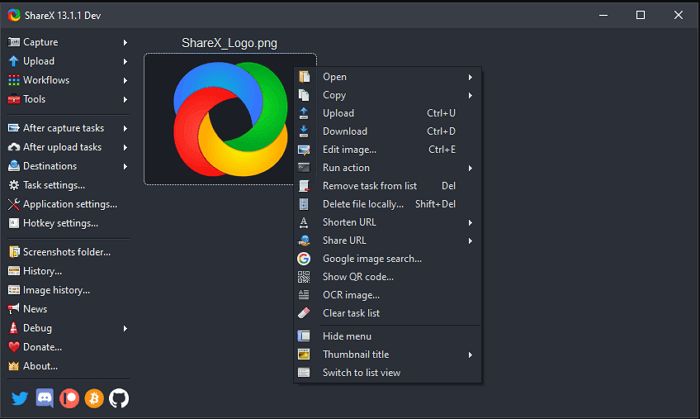The width and height of the screenshot is (700, 419).
Task: Click the Twitter icon at bottom left
Action: (19, 398)
